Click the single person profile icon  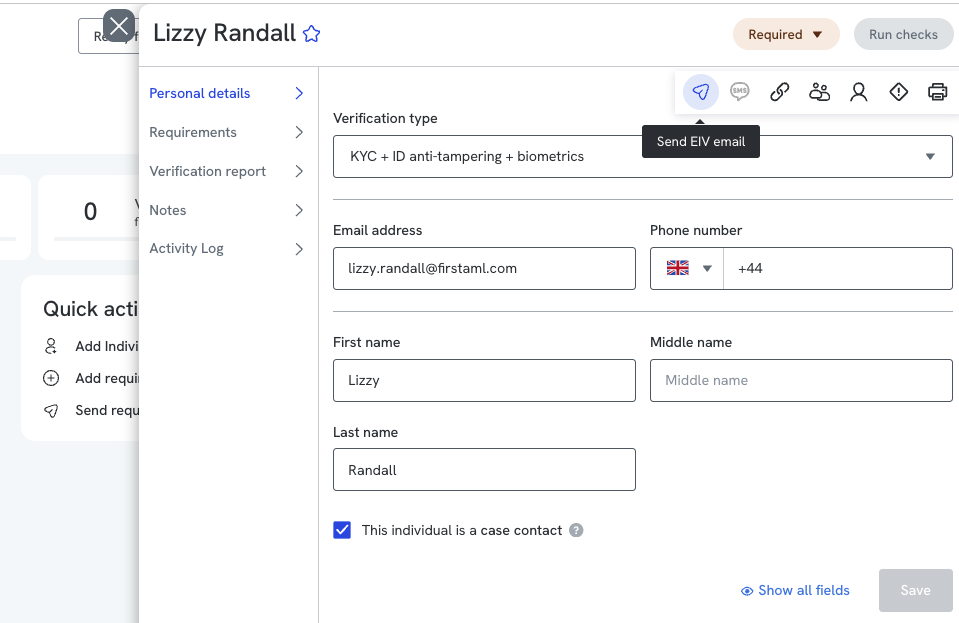[859, 92]
